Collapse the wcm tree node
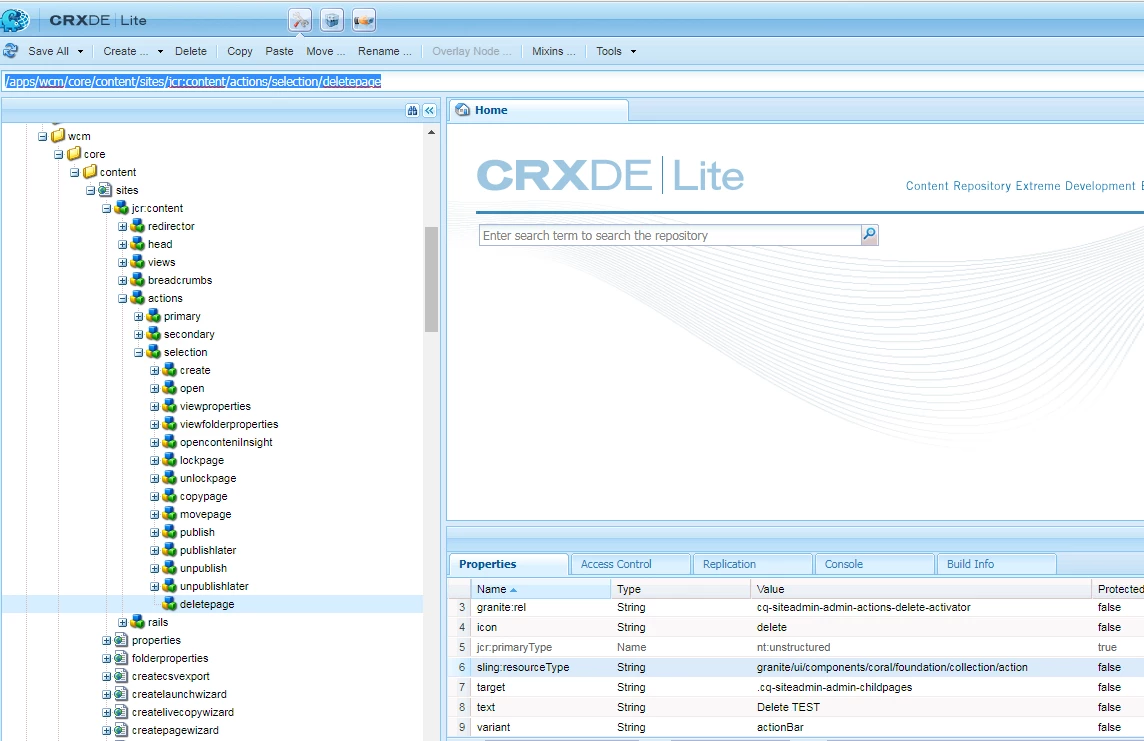The width and height of the screenshot is (1144, 741). click(42, 136)
